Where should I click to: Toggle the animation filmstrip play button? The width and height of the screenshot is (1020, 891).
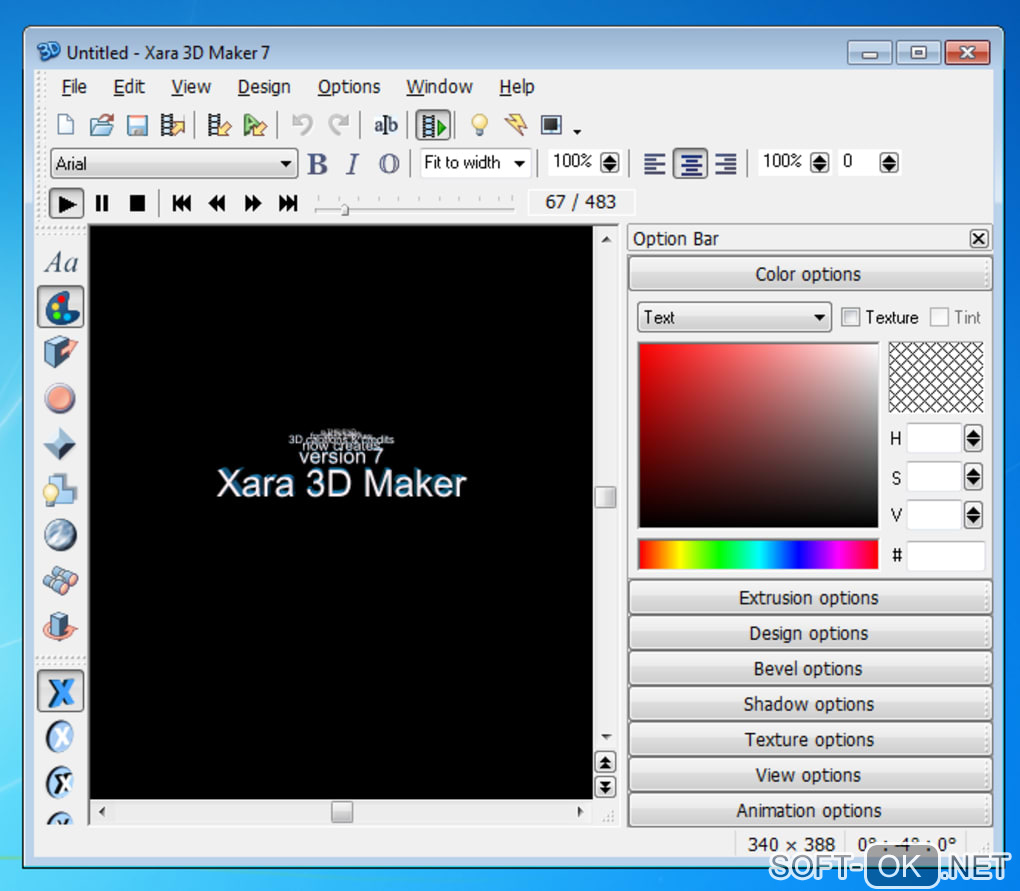point(433,124)
